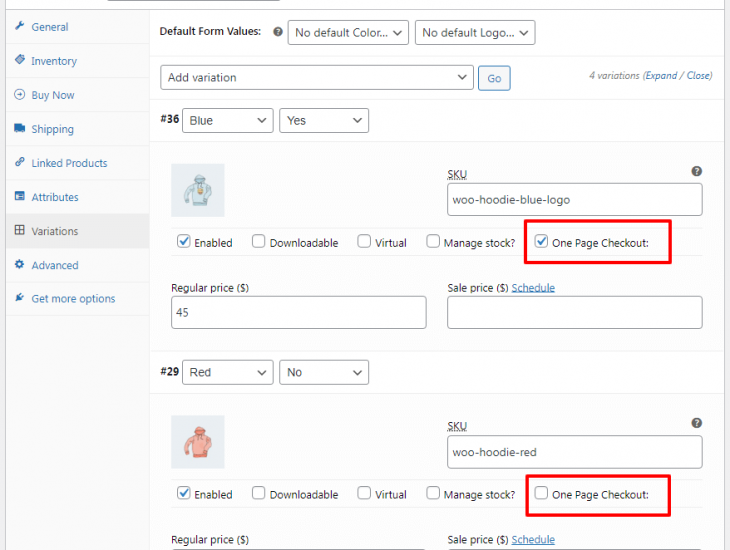Click the blue hoodie variation image
This screenshot has height=550, width=730.
point(198,190)
